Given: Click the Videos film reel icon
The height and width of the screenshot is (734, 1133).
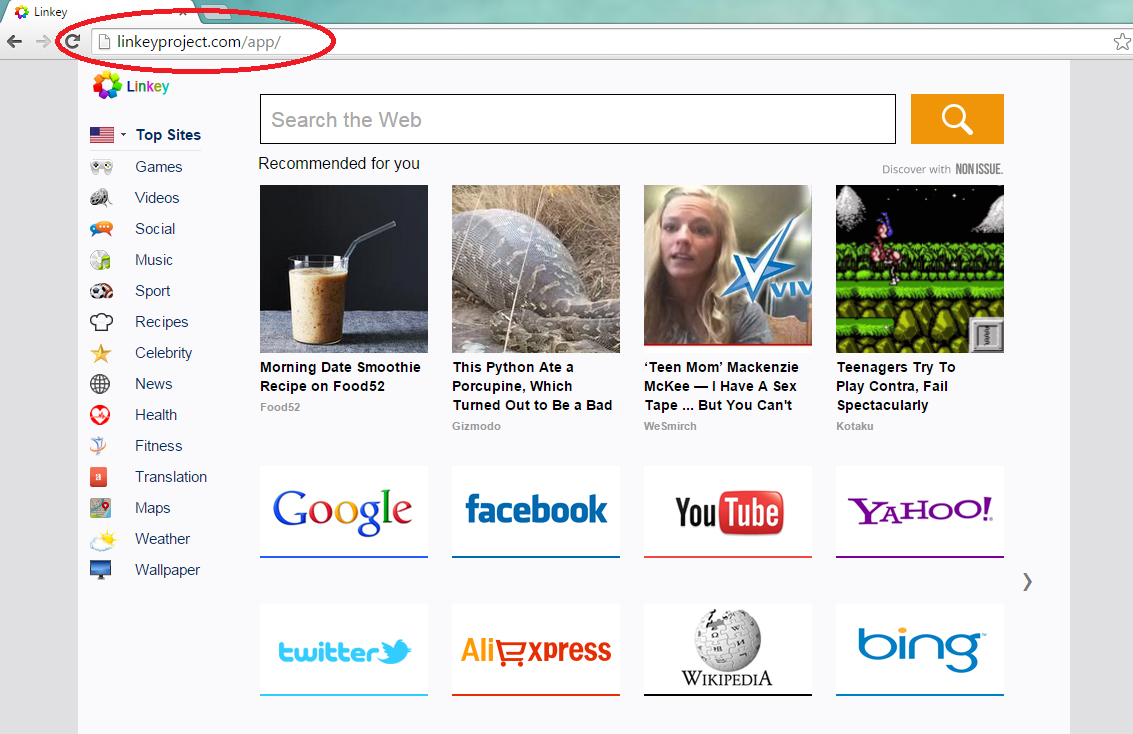Looking at the screenshot, I should click(101, 197).
